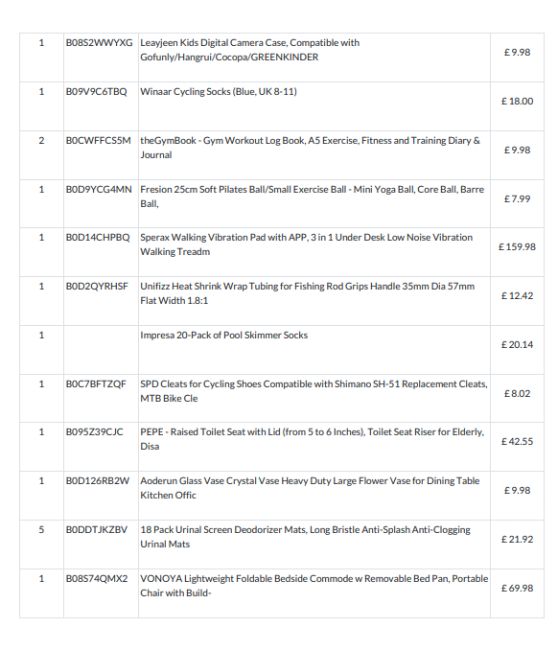The height and width of the screenshot is (650, 558).
Task: Click the Sperax Walking Vibration Pad description
Action: 306,245
